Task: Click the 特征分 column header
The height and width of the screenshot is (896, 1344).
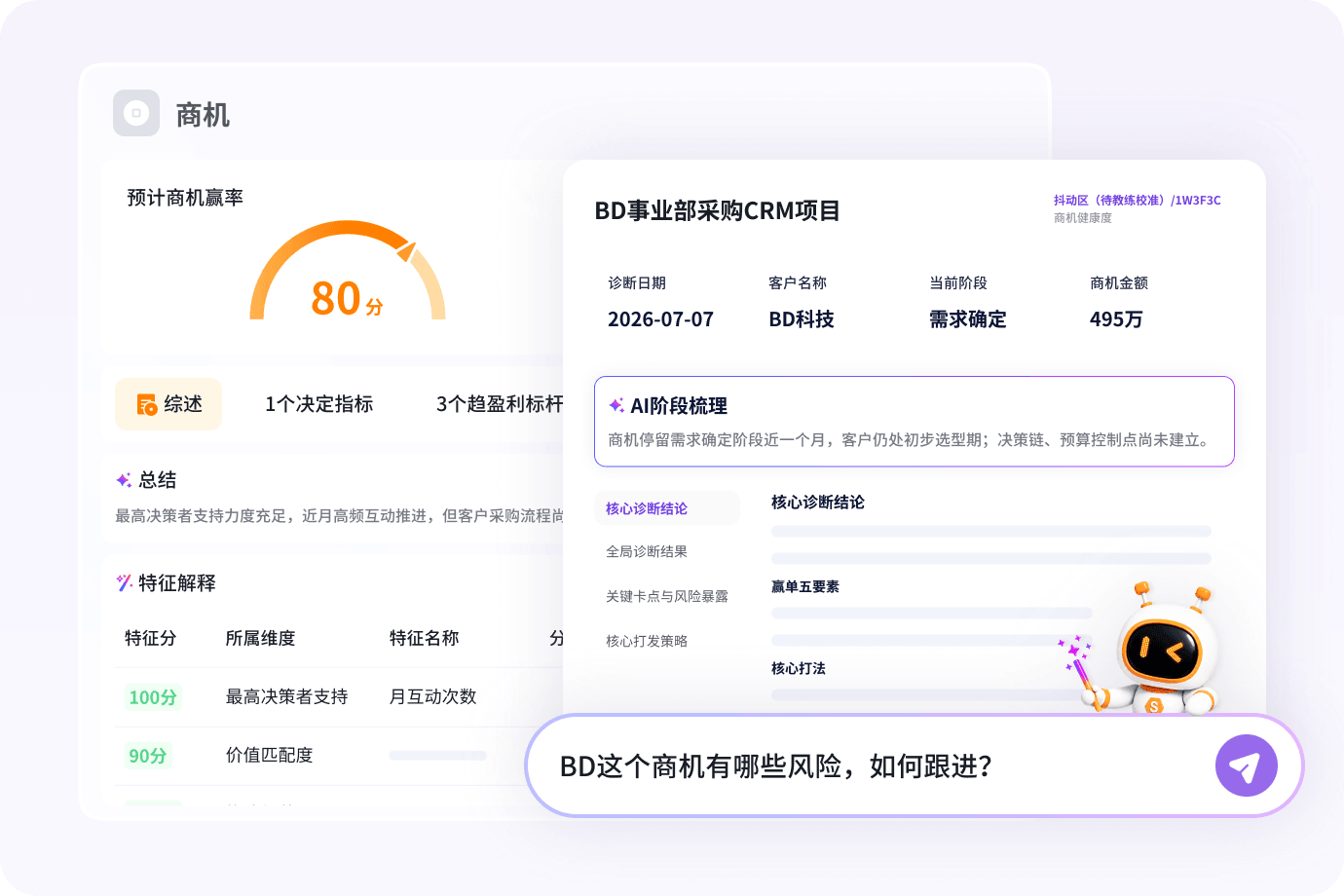Action: pos(151,638)
